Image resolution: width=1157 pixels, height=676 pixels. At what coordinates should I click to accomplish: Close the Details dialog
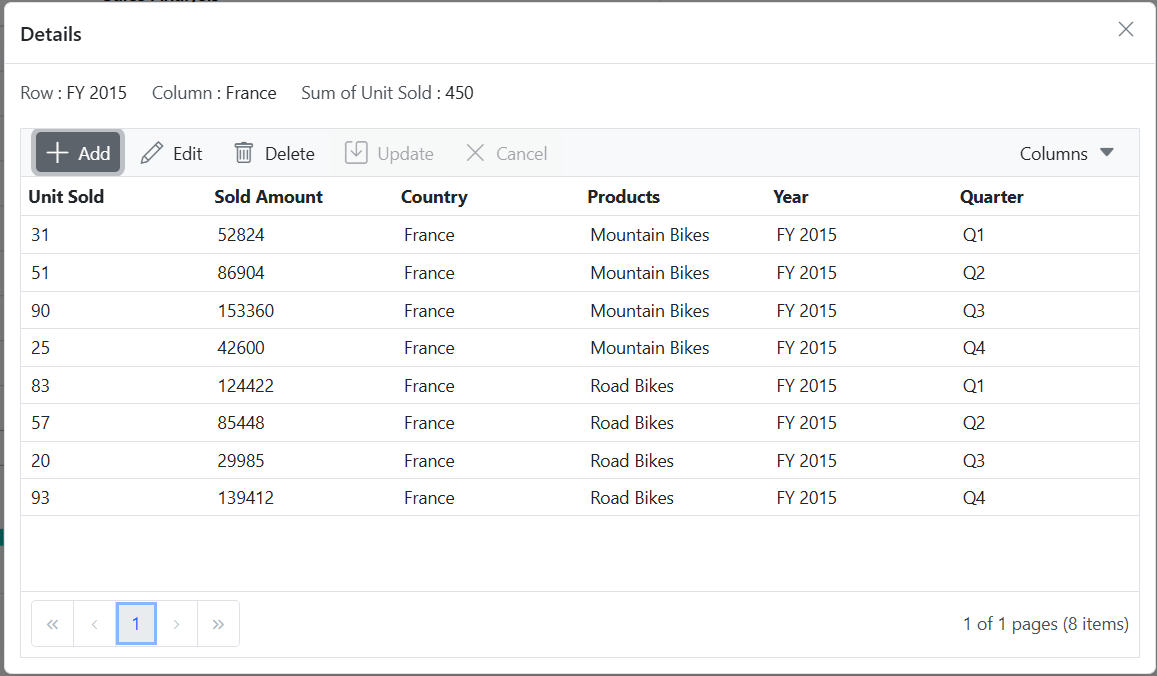(x=1126, y=29)
